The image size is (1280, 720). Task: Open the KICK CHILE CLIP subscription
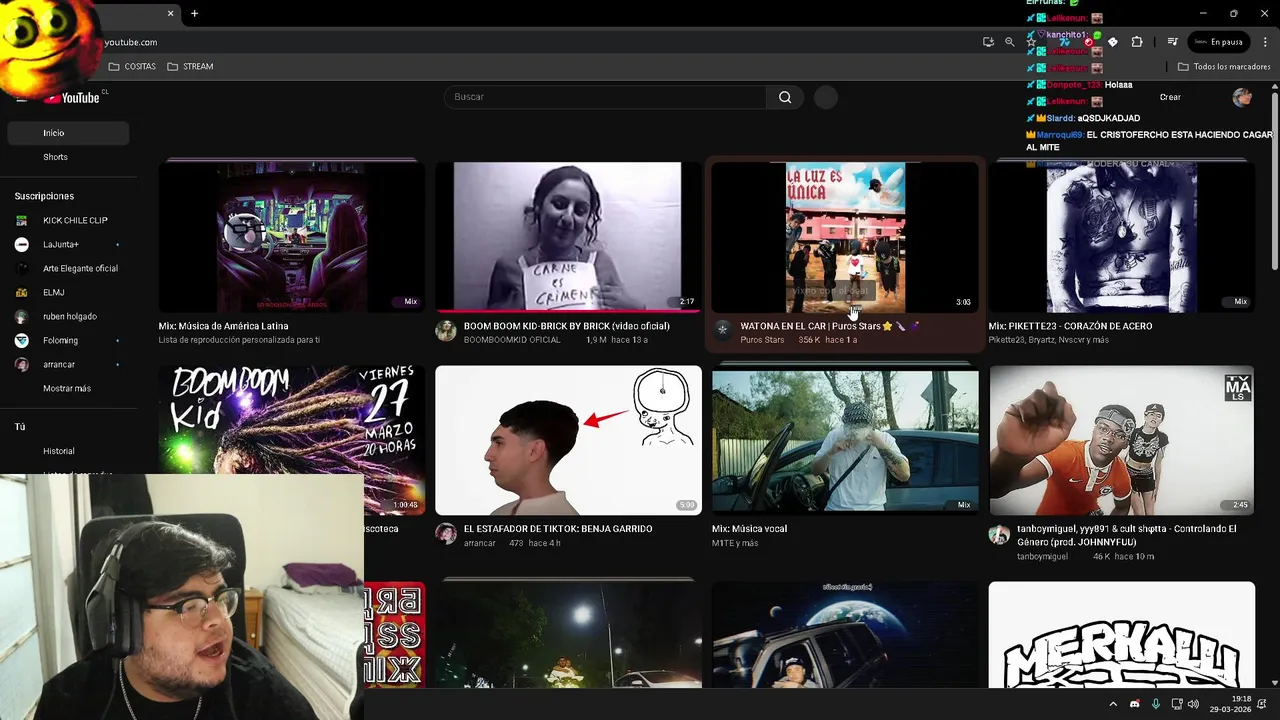pyautogui.click(x=68, y=220)
